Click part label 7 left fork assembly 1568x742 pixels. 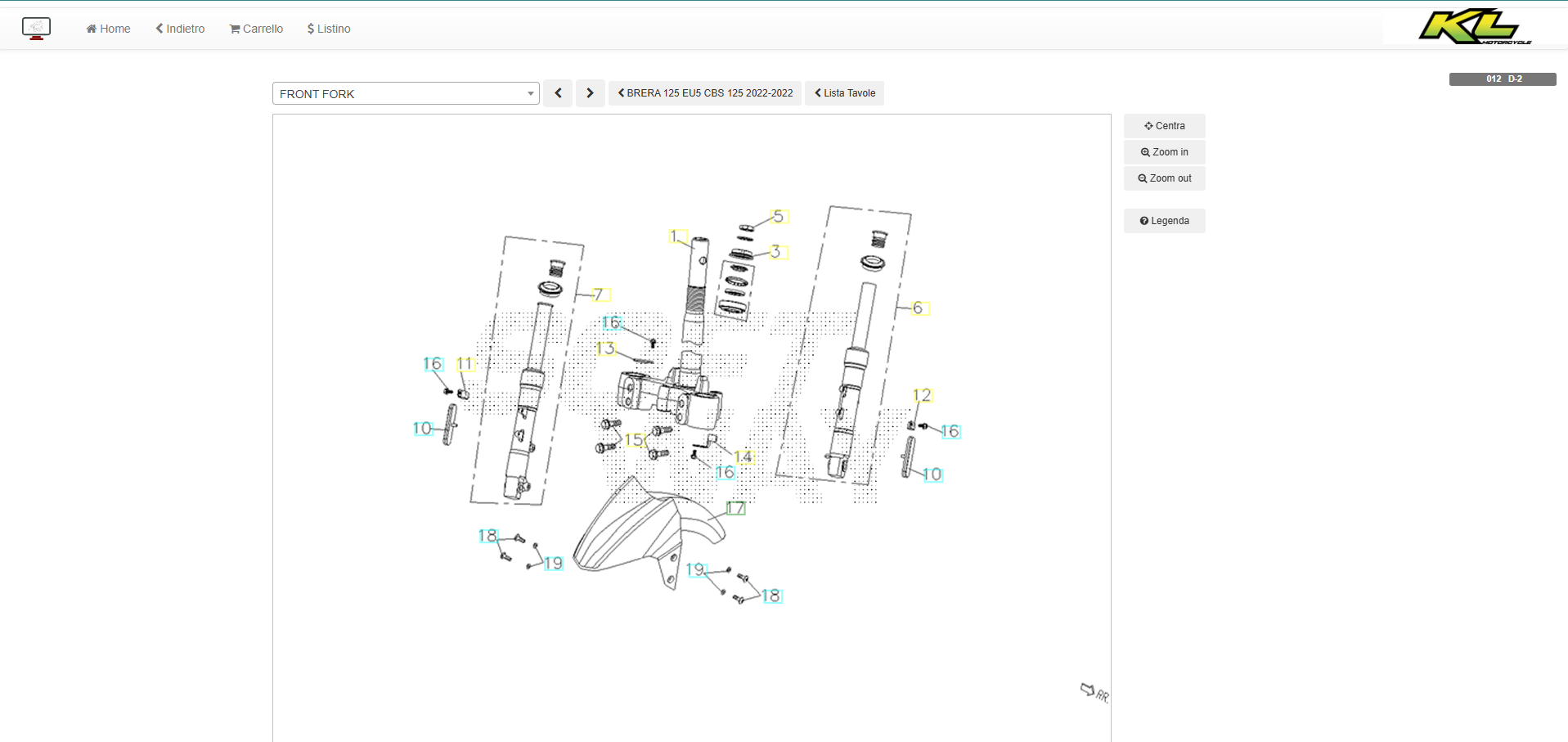pos(599,295)
